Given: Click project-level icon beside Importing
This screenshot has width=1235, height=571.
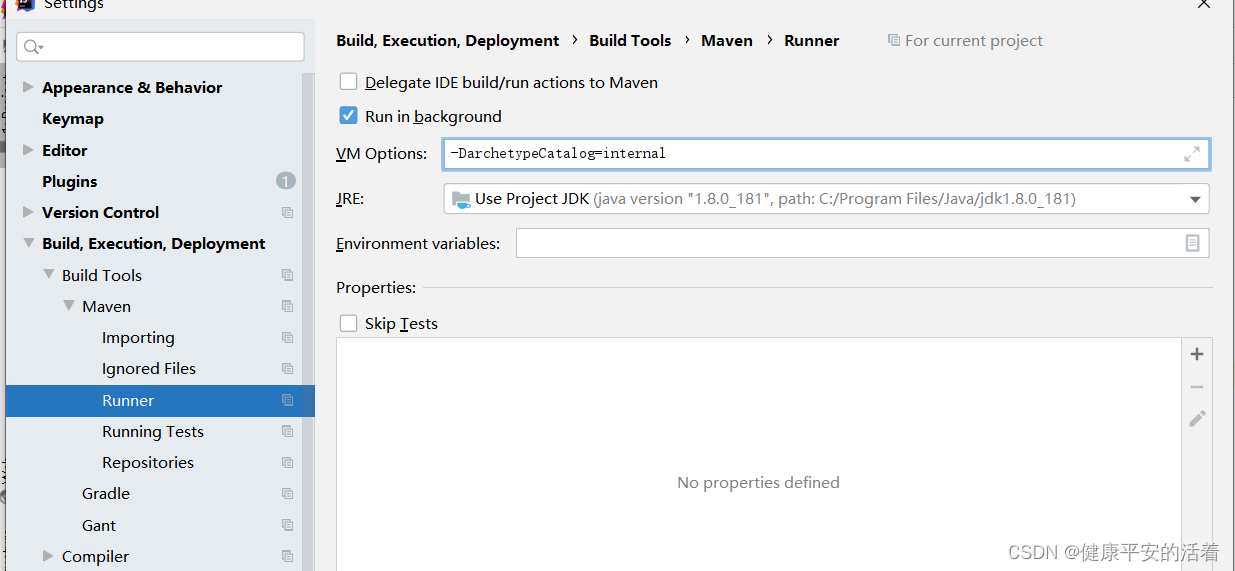Looking at the screenshot, I should (x=288, y=338).
